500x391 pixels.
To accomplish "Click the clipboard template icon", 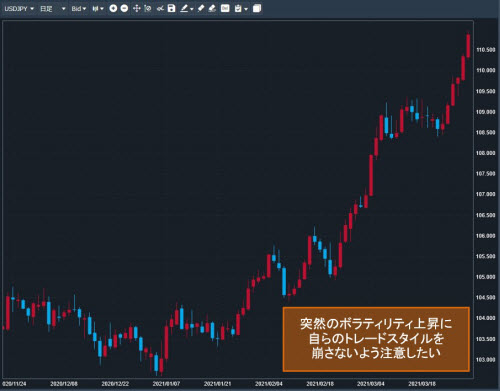I will pos(238,8).
